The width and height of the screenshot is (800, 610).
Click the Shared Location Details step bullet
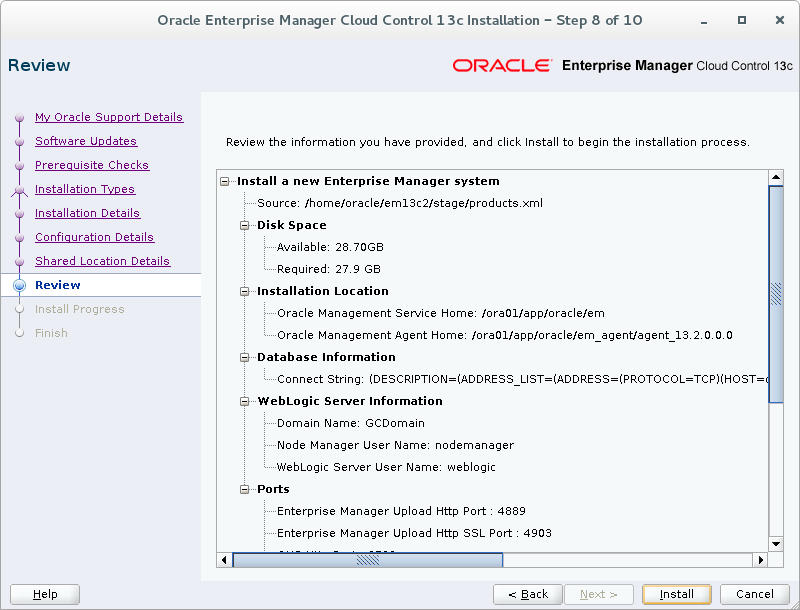(19, 262)
